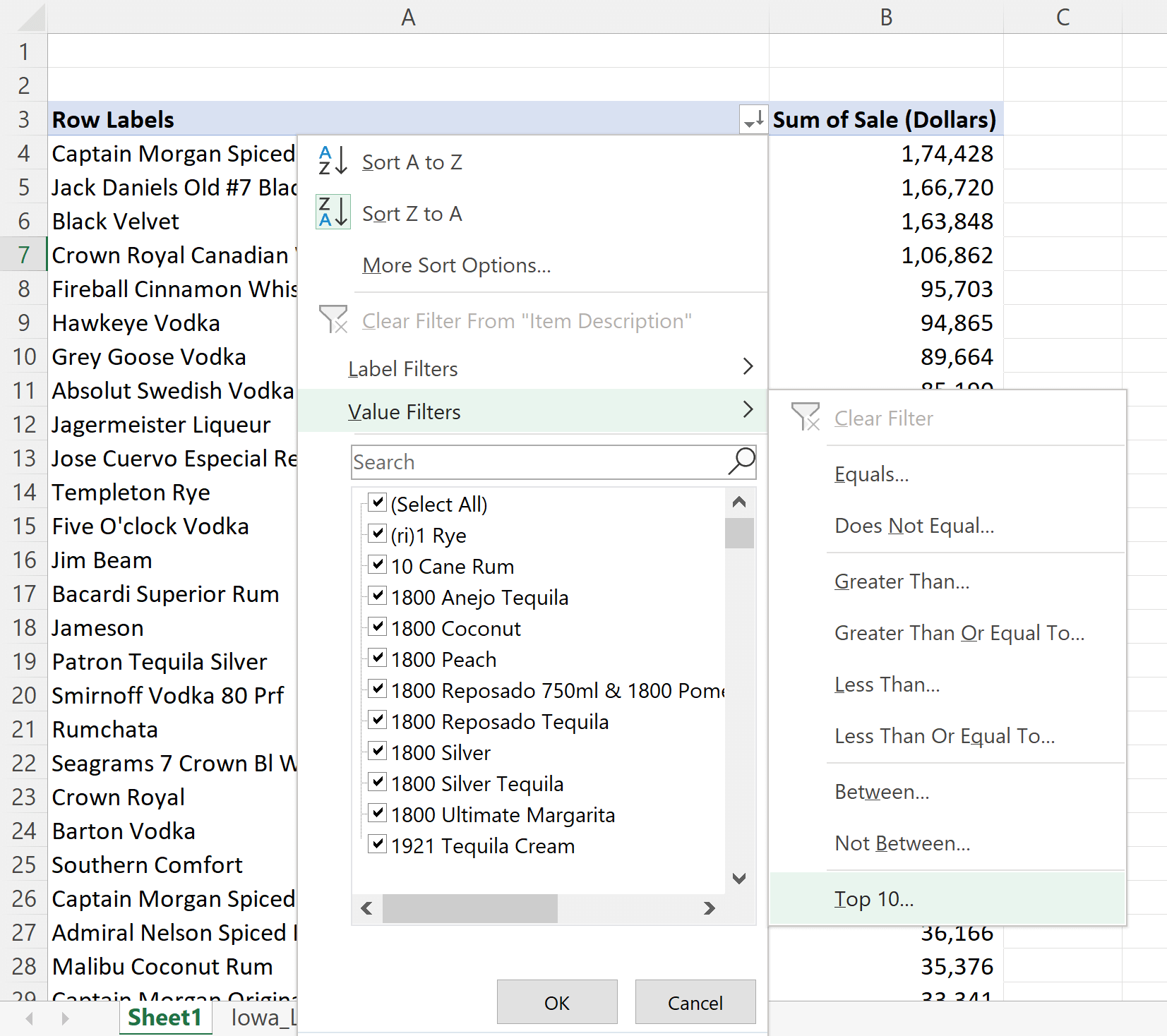Select row 7 header
Image resolution: width=1167 pixels, height=1036 pixels.
23,255
